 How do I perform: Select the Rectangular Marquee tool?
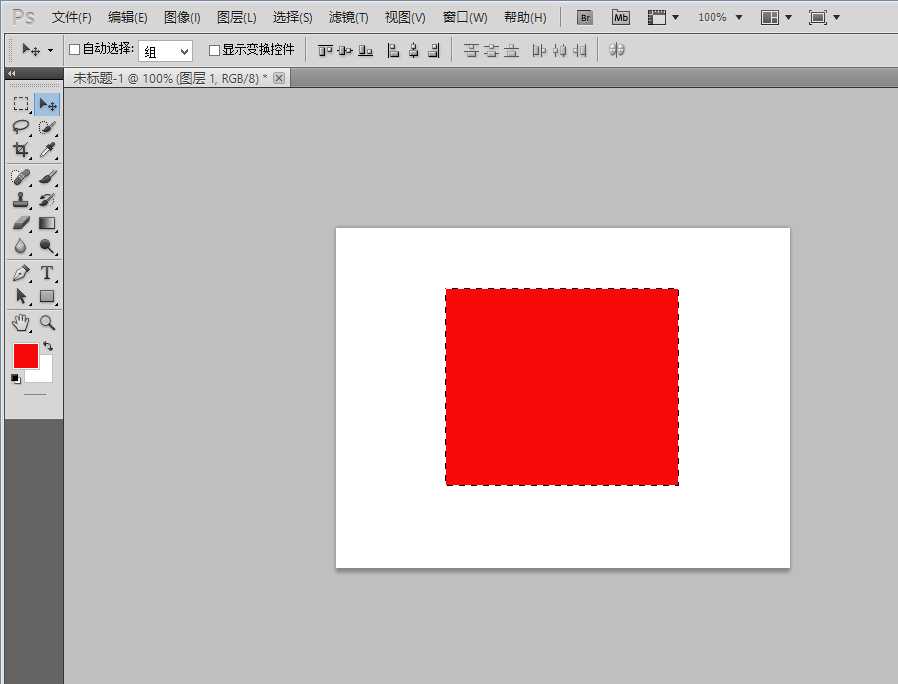click(x=20, y=104)
